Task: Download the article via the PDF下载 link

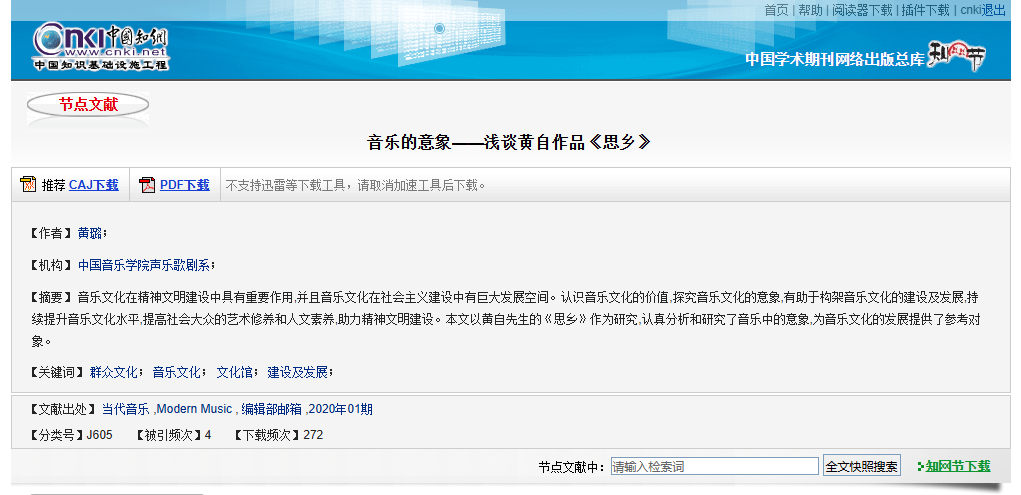Action: click(x=185, y=185)
